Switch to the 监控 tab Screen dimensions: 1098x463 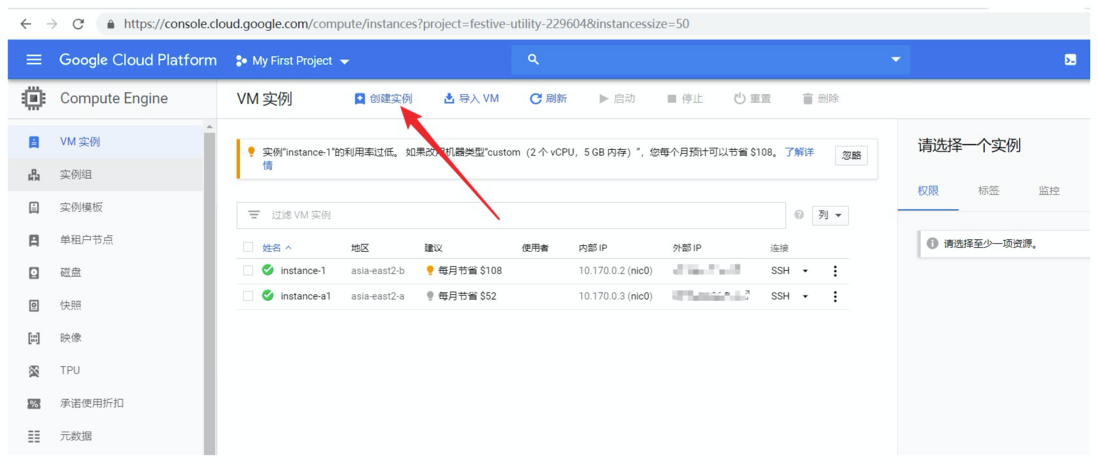tap(1049, 191)
